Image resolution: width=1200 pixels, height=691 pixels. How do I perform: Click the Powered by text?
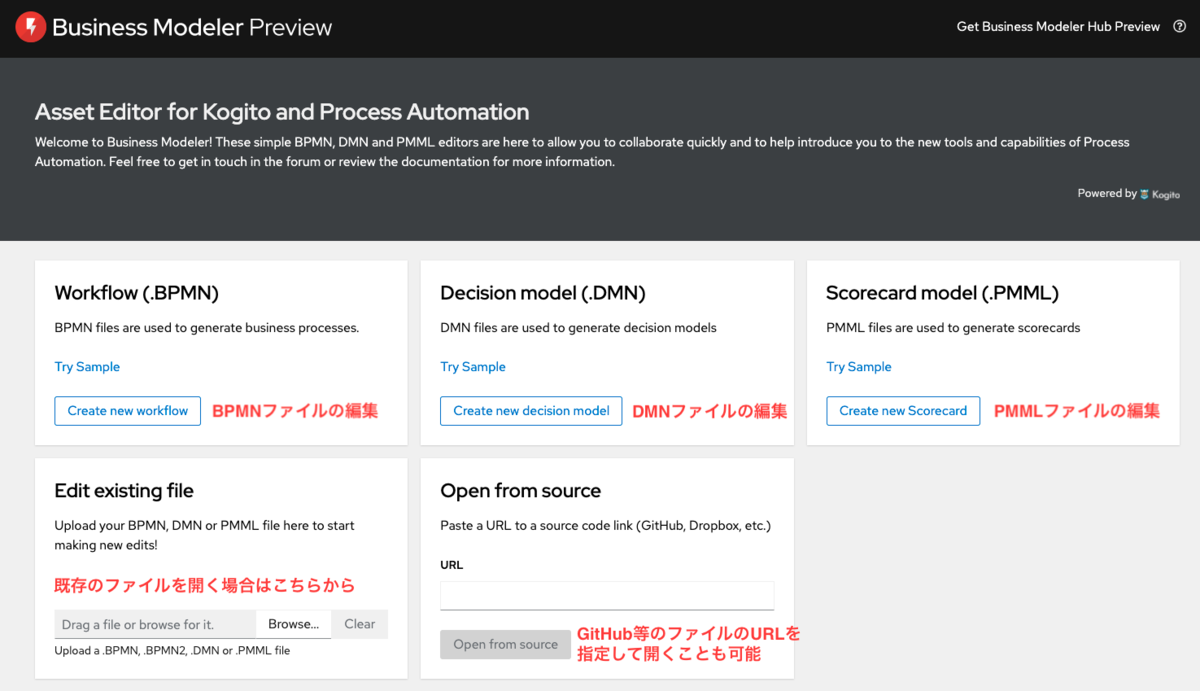click(1107, 194)
